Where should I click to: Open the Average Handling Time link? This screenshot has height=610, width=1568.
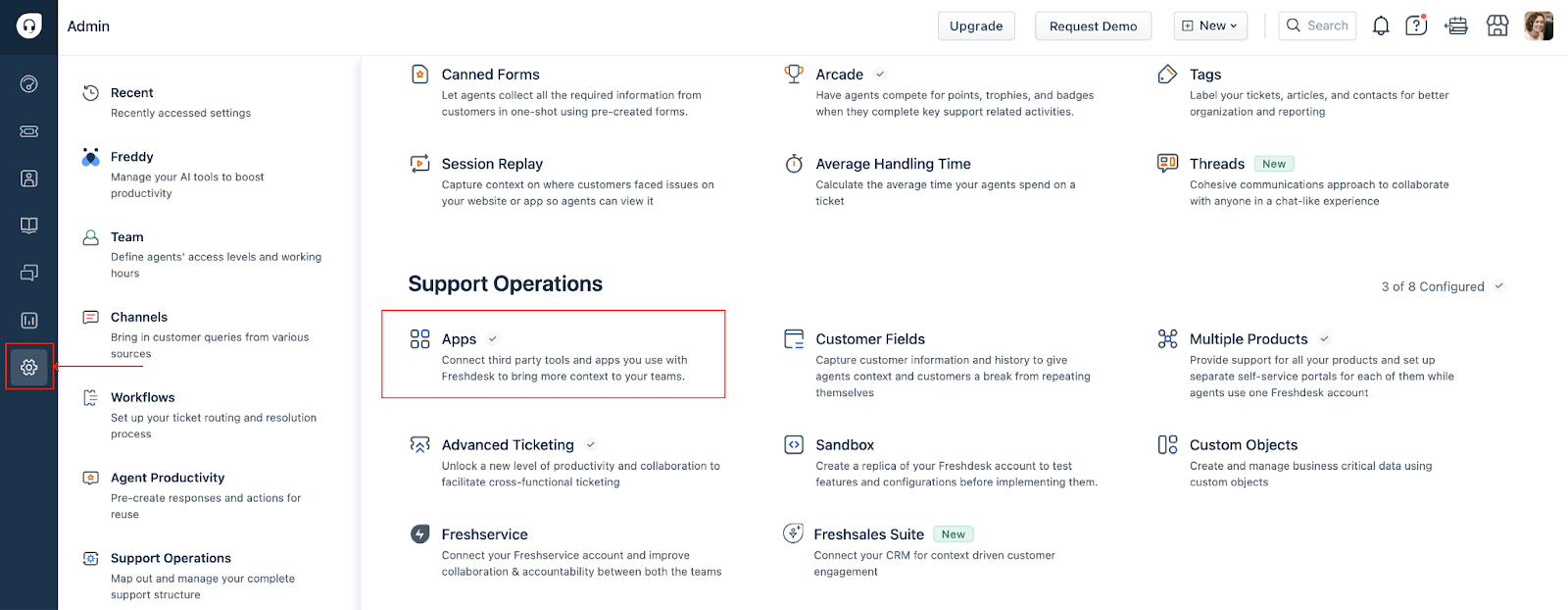[894, 164]
